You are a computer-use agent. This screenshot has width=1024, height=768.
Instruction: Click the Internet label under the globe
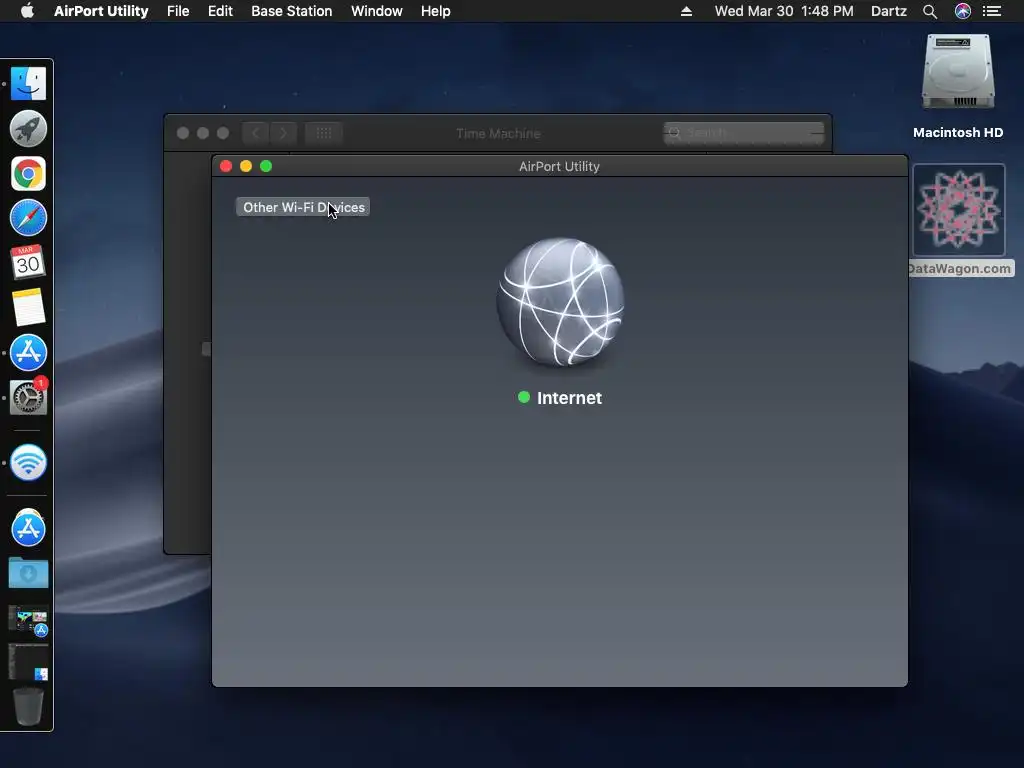[x=569, y=398]
